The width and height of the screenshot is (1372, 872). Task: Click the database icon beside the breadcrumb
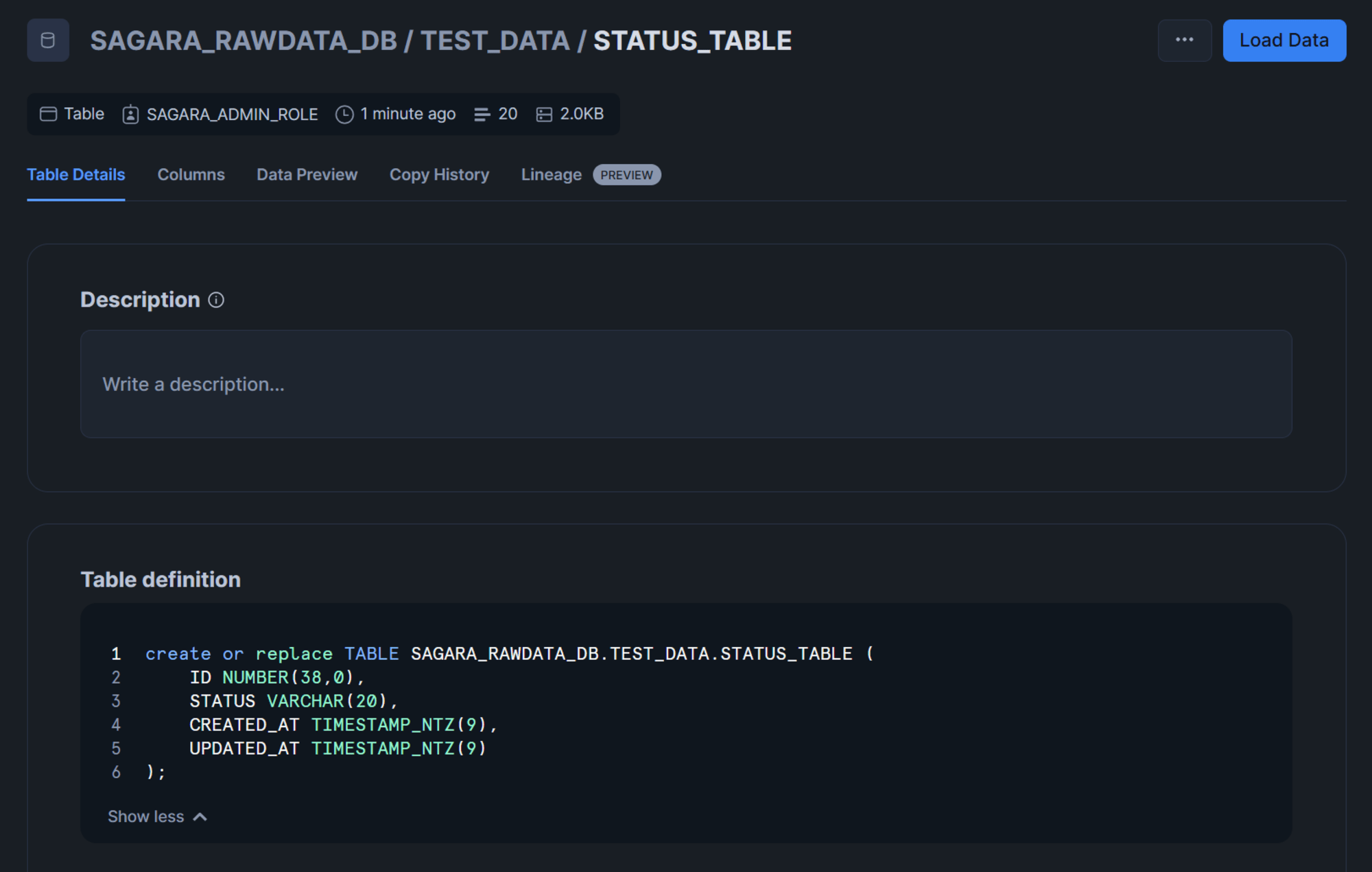pos(48,40)
